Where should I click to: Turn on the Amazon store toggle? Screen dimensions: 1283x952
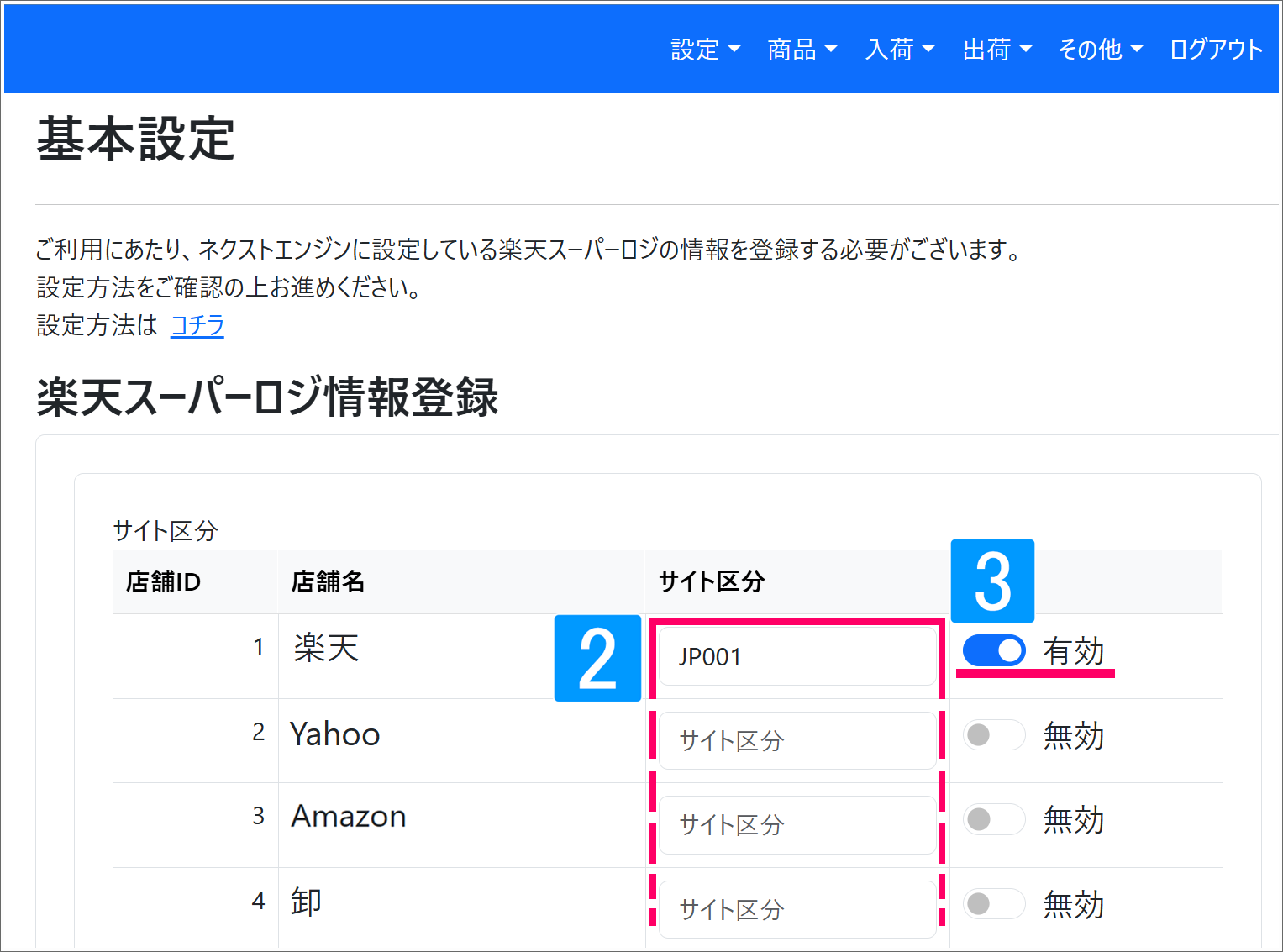(x=994, y=819)
